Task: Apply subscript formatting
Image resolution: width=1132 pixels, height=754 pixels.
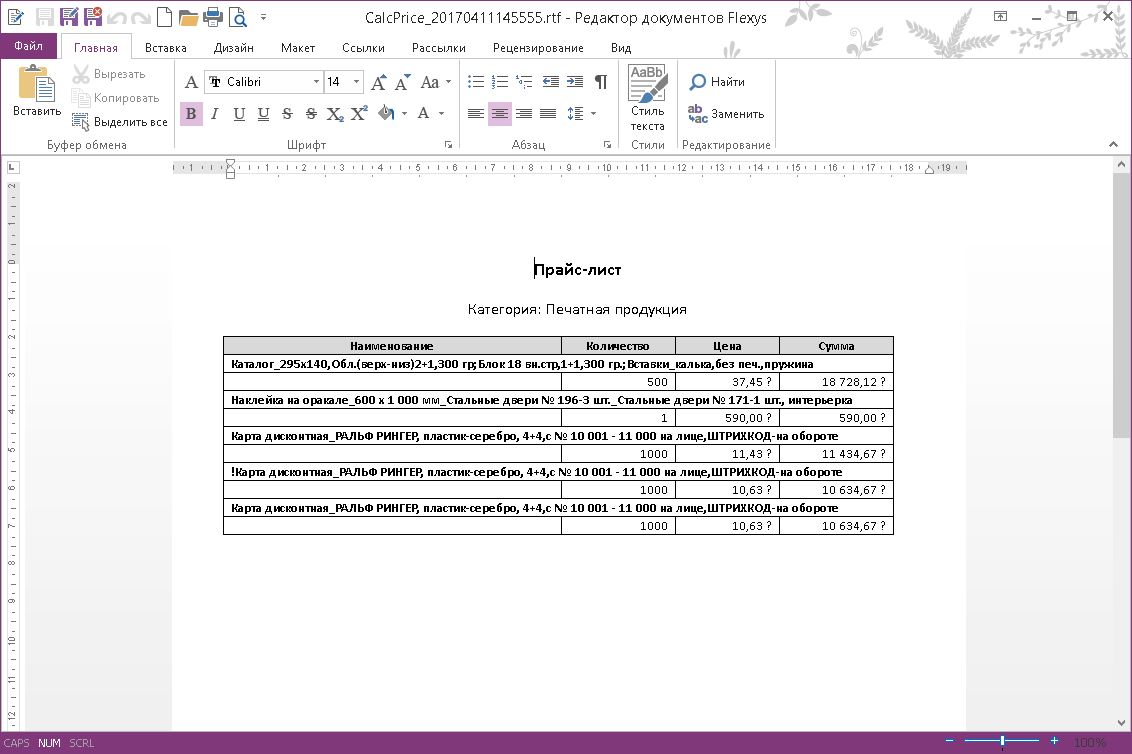Action: [335, 114]
